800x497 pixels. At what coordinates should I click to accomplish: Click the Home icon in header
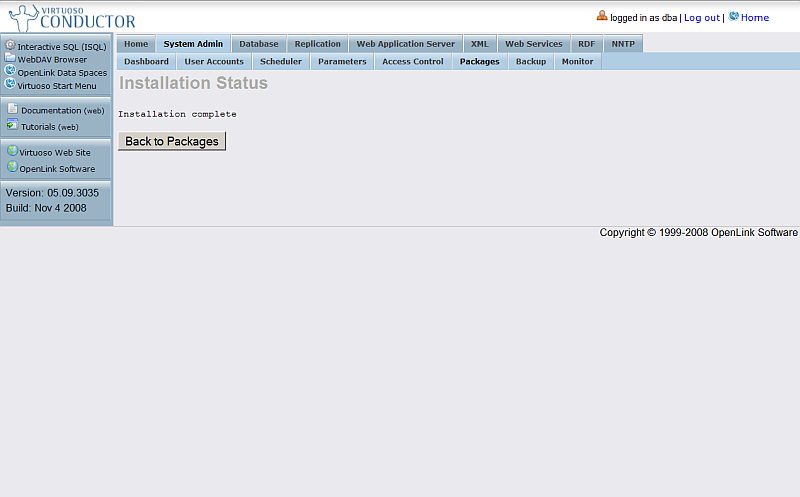734,16
